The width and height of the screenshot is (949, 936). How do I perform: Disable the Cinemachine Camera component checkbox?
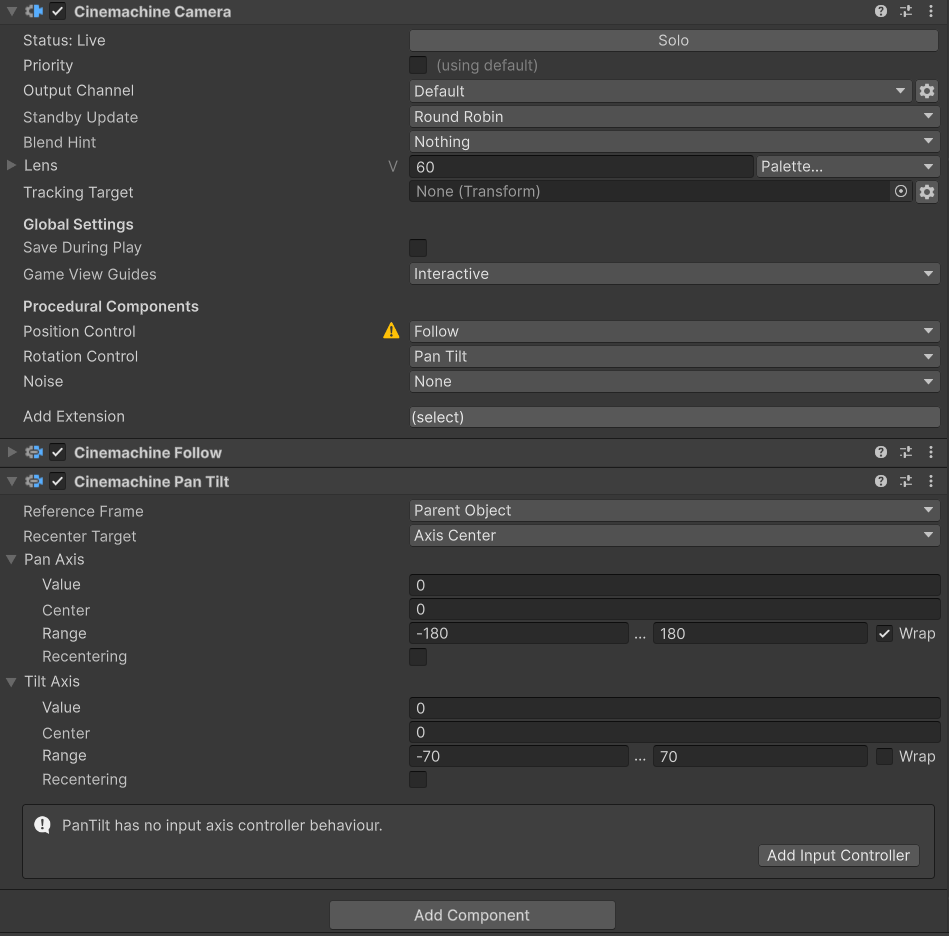point(57,11)
